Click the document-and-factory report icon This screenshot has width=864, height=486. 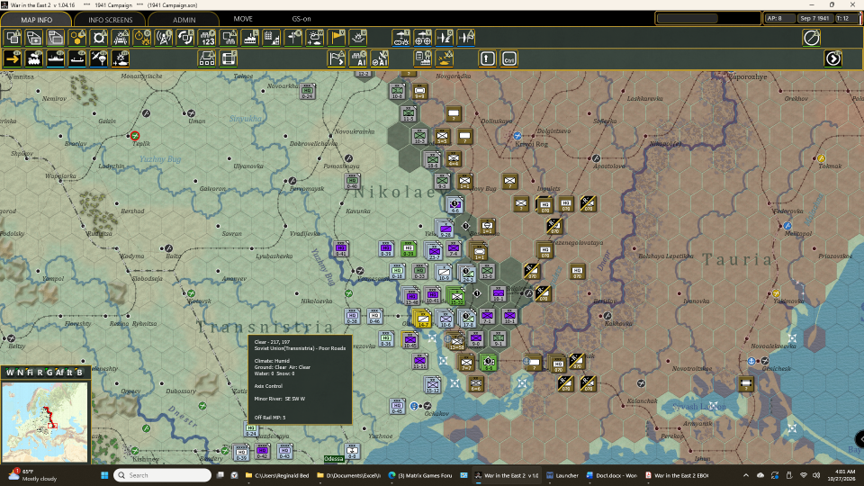click(x=423, y=58)
